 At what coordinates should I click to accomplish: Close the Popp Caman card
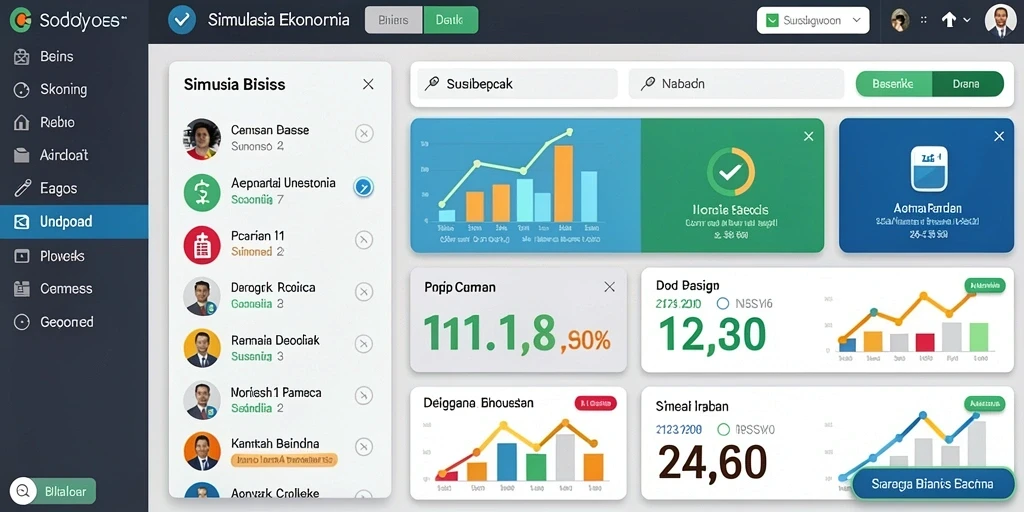[x=609, y=287]
